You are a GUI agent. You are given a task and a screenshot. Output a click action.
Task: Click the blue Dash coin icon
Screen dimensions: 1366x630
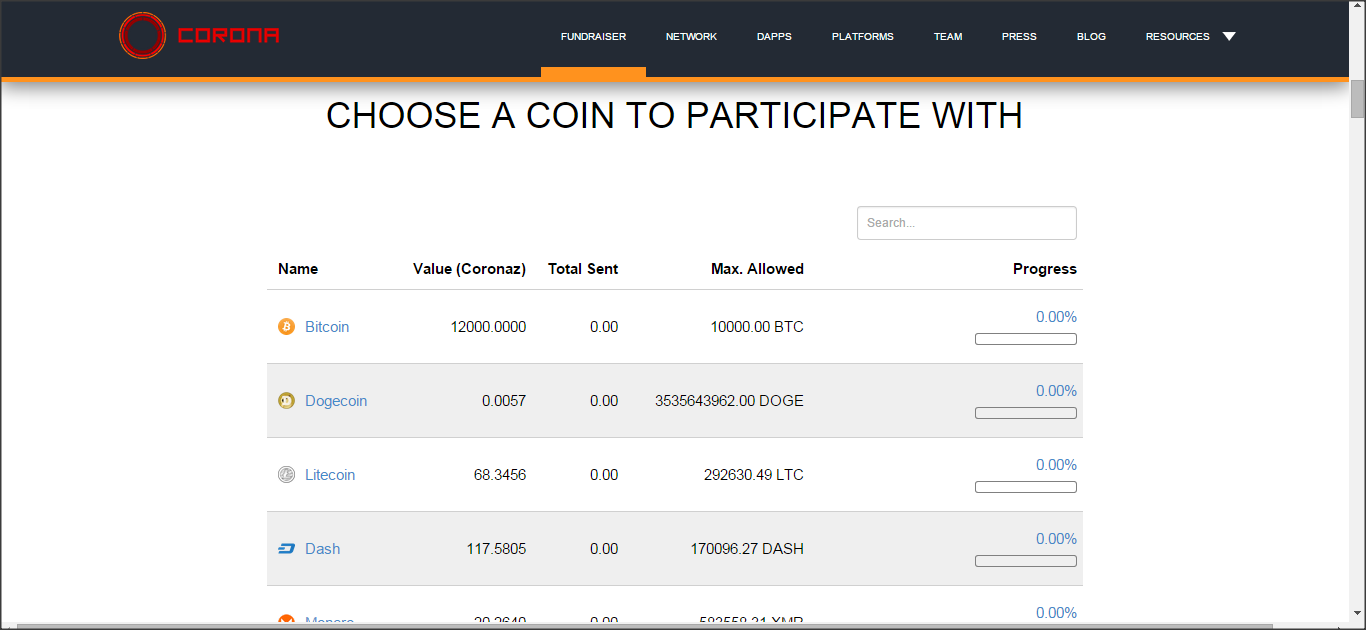[x=286, y=549]
